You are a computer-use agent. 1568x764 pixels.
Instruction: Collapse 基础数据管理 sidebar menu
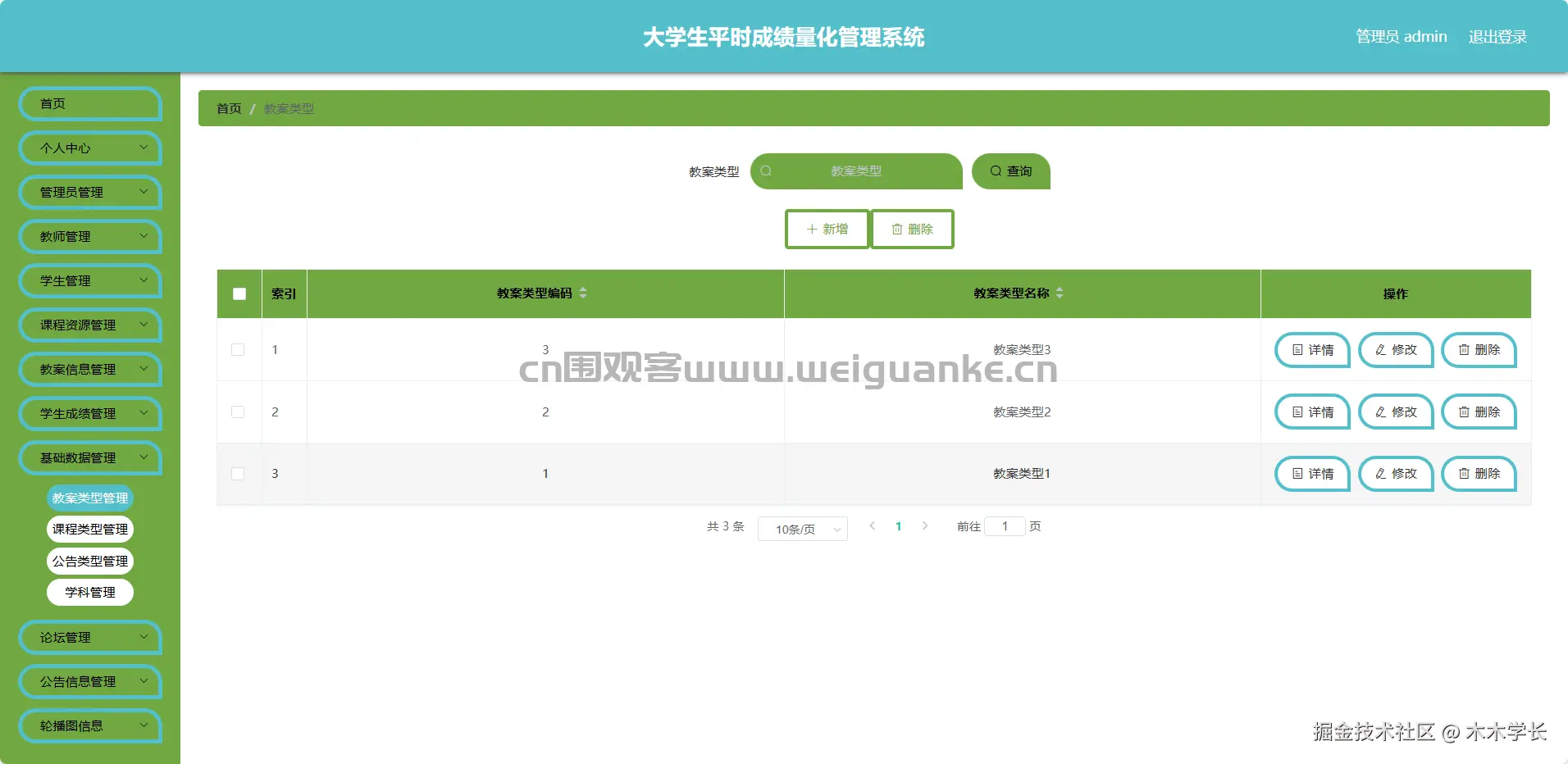pos(90,458)
